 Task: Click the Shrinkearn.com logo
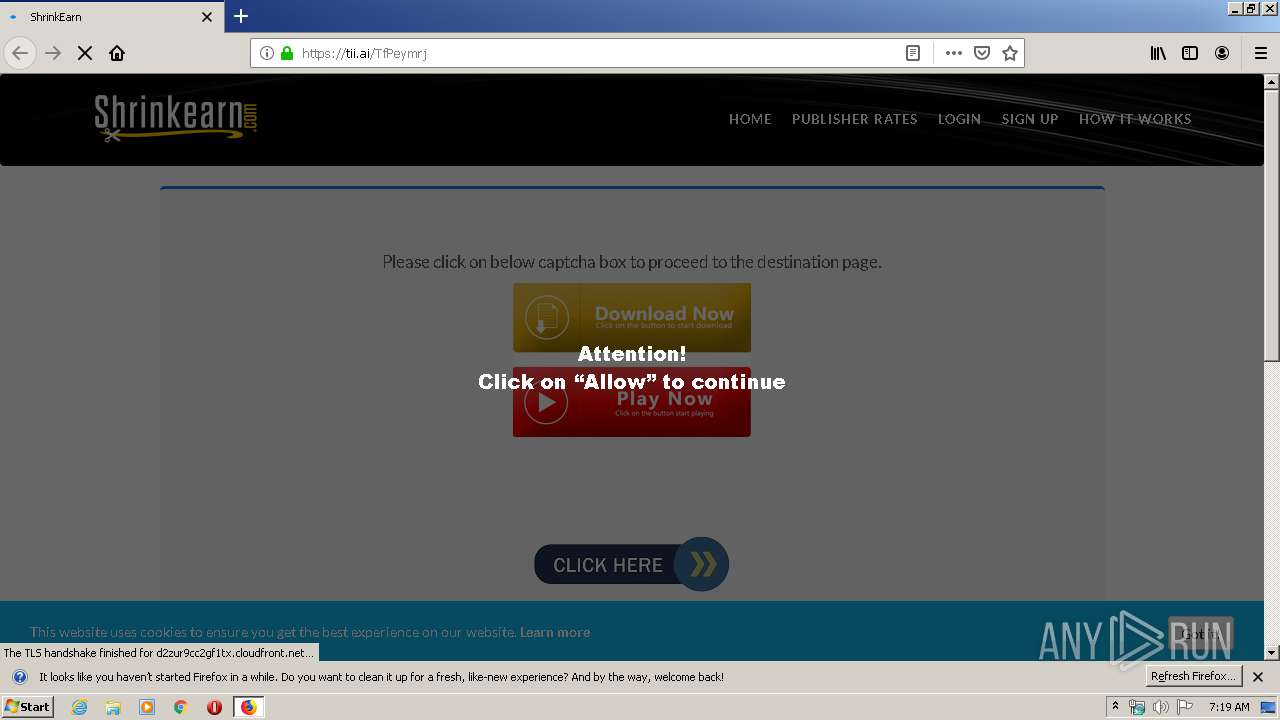[176, 118]
